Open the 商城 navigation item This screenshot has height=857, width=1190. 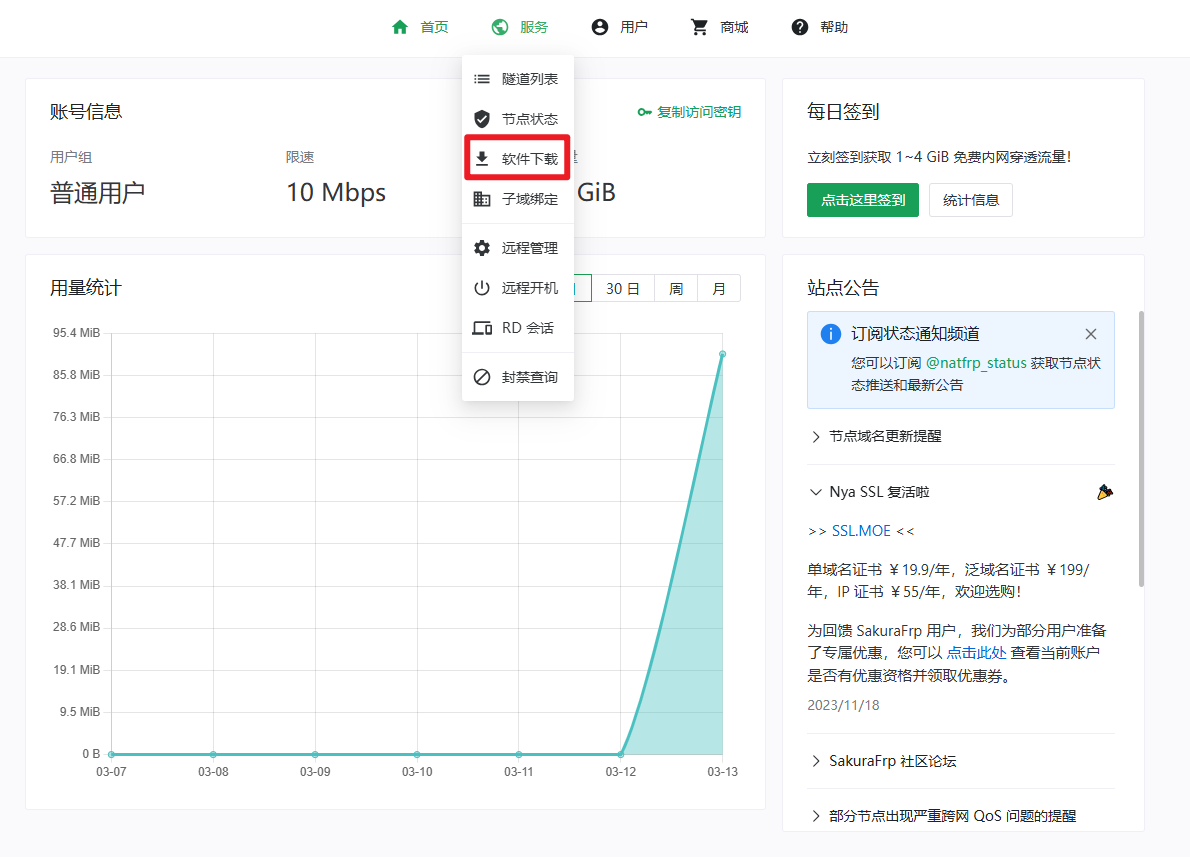(x=720, y=27)
